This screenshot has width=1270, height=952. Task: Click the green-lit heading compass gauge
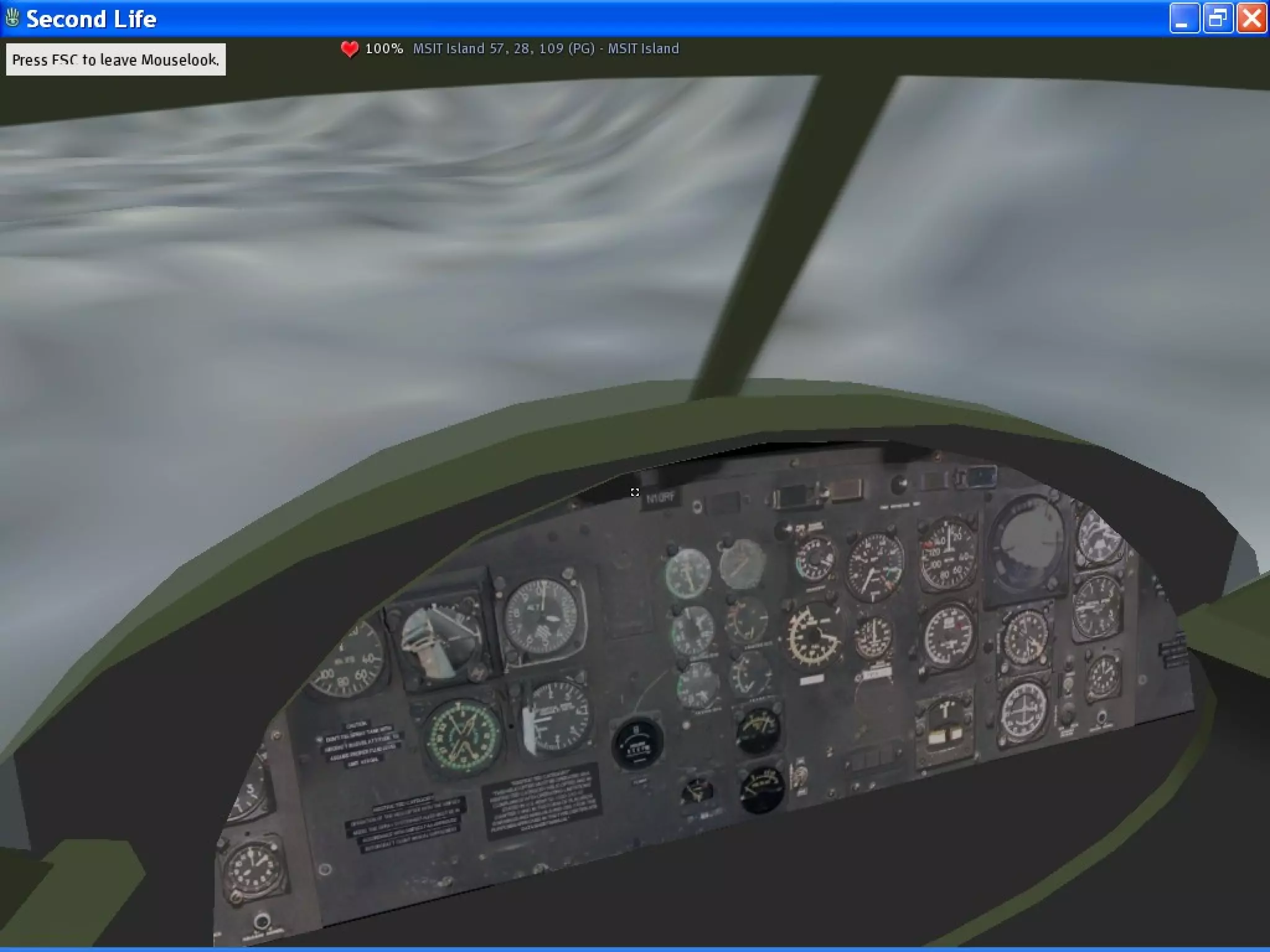point(464,736)
